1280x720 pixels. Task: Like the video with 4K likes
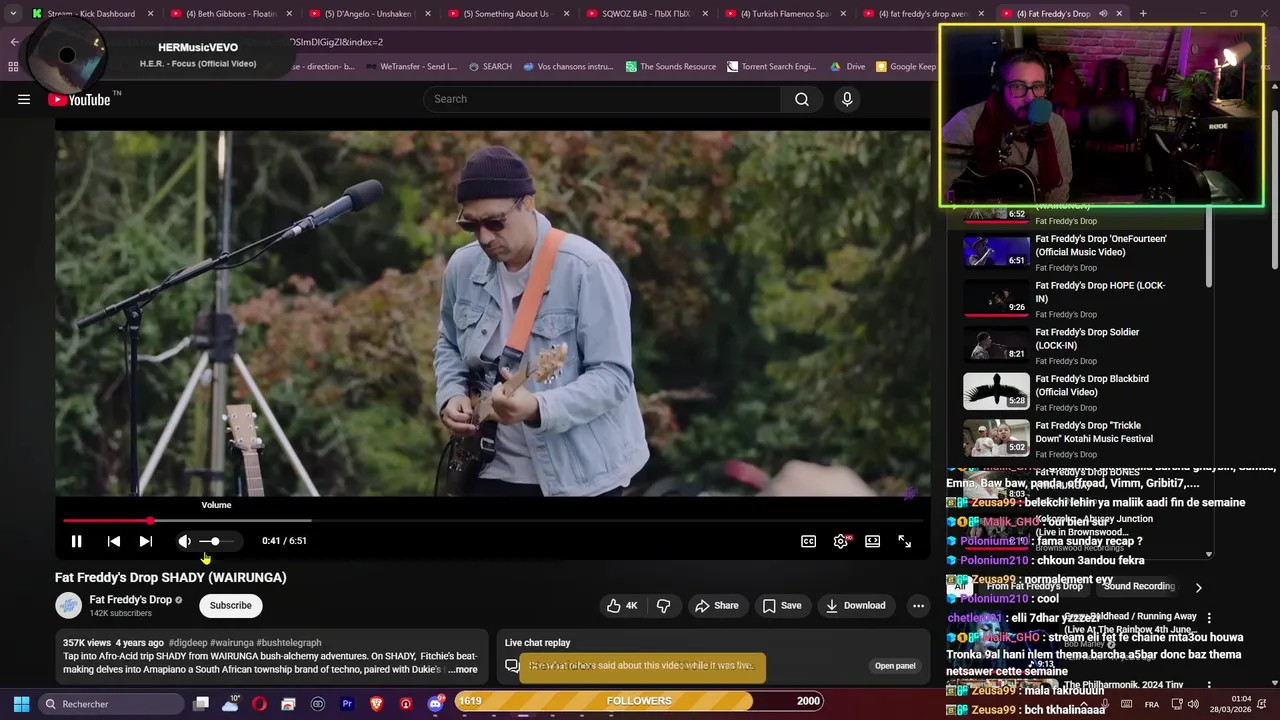[621, 605]
